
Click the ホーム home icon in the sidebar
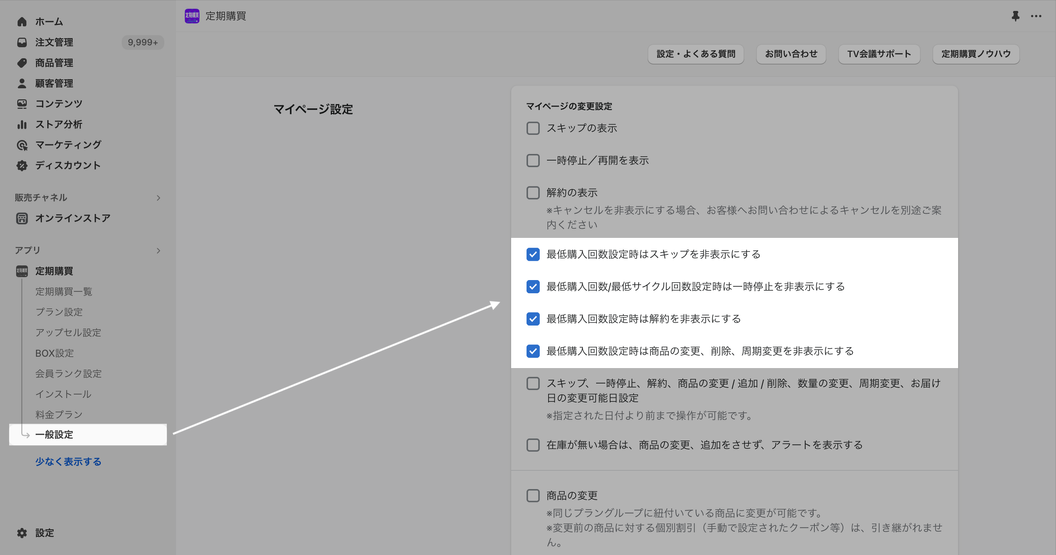pos(22,22)
